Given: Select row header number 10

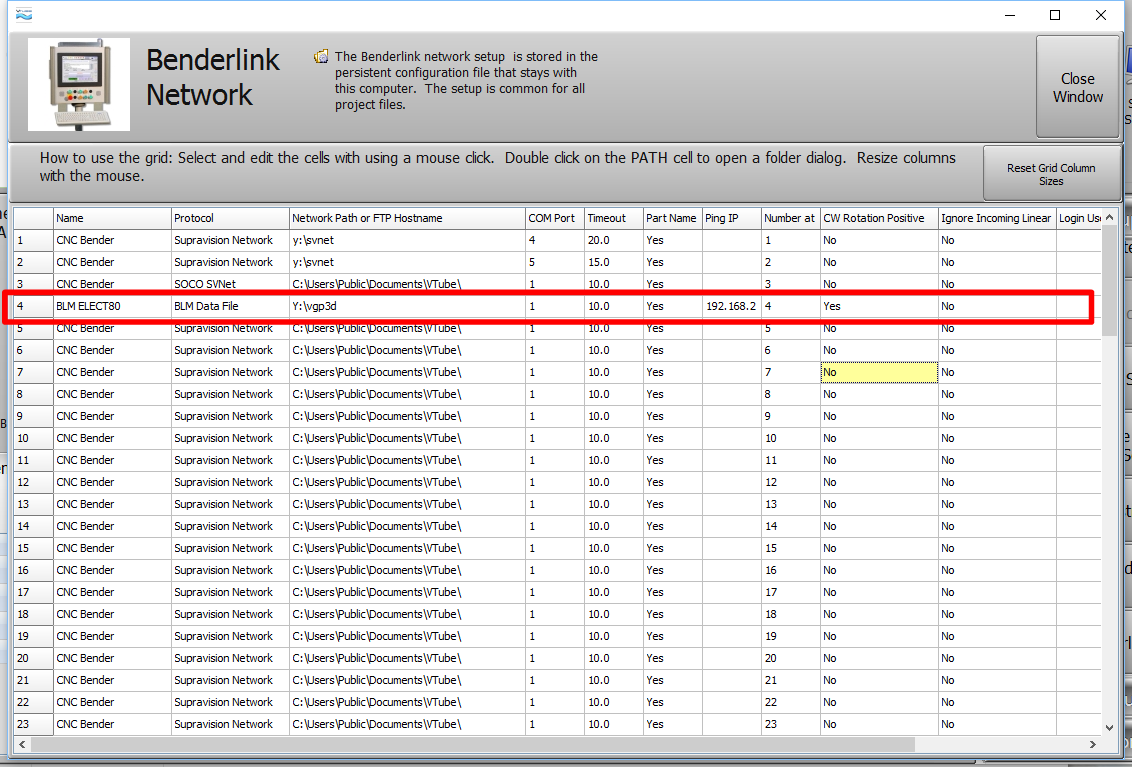Looking at the screenshot, I should click(33, 438).
